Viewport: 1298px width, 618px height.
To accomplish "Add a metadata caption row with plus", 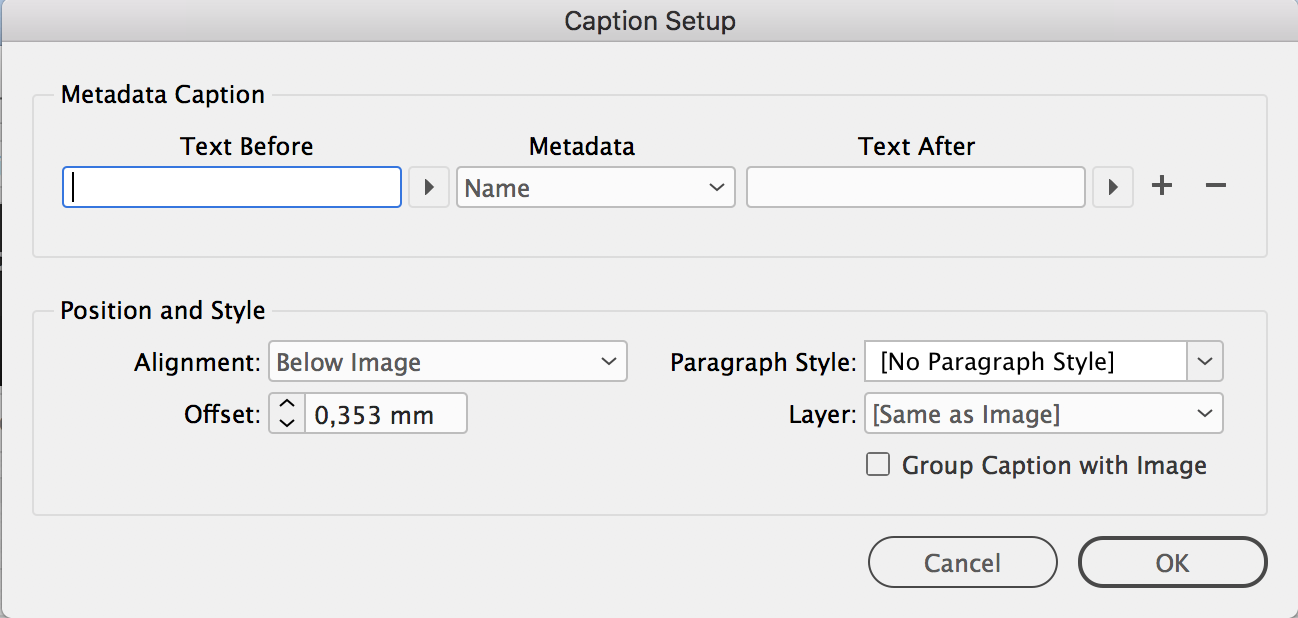I will (x=1161, y=186).
